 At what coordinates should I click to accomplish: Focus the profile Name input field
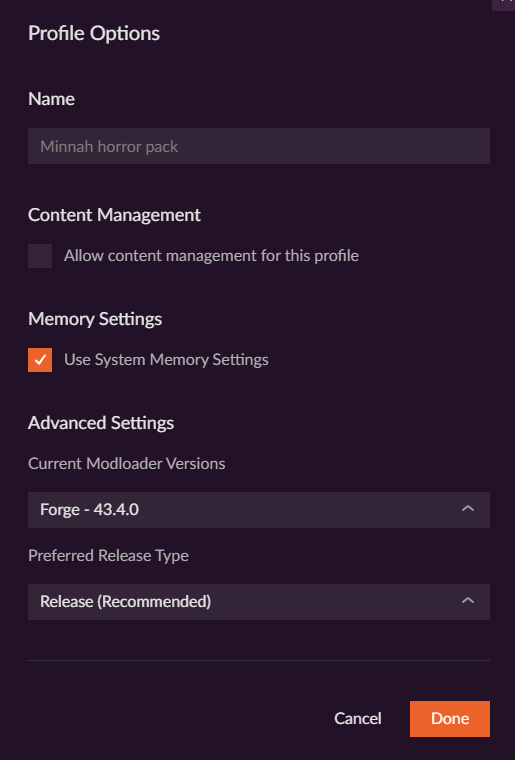259,146
